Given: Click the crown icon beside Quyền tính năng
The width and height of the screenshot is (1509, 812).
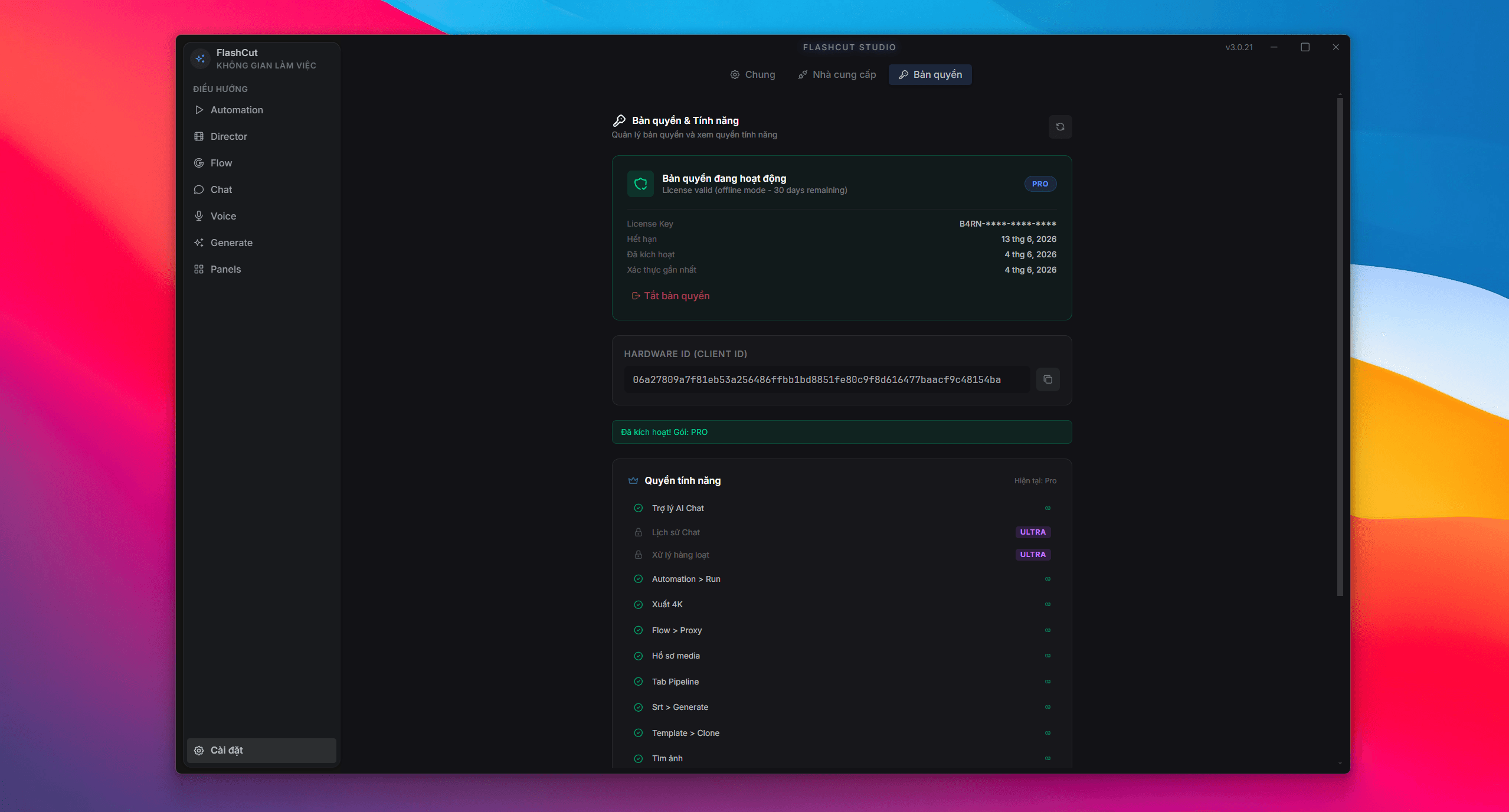Looking at the screenshot, I should tap(633, 480).
